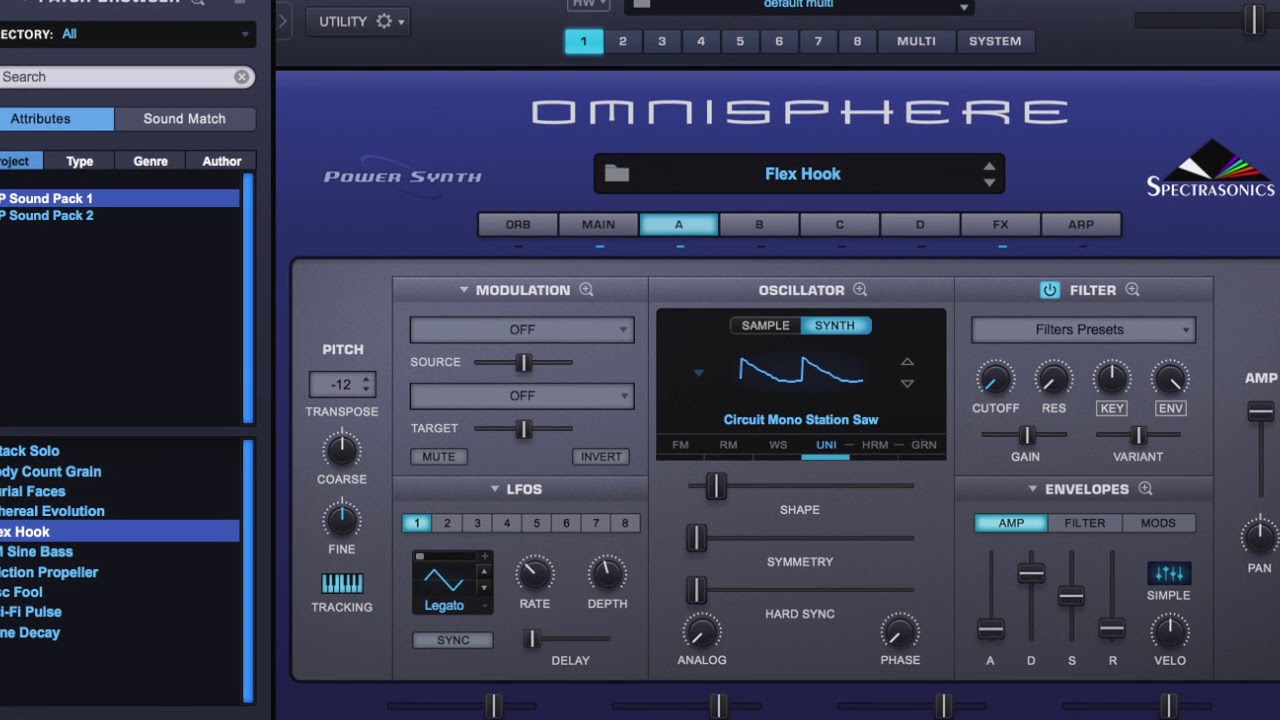Image resolution: width=1280 pixels, height=720 pixels.
Task: Open the Filter zoom magnifier
Action: (x=1132, y=290)
